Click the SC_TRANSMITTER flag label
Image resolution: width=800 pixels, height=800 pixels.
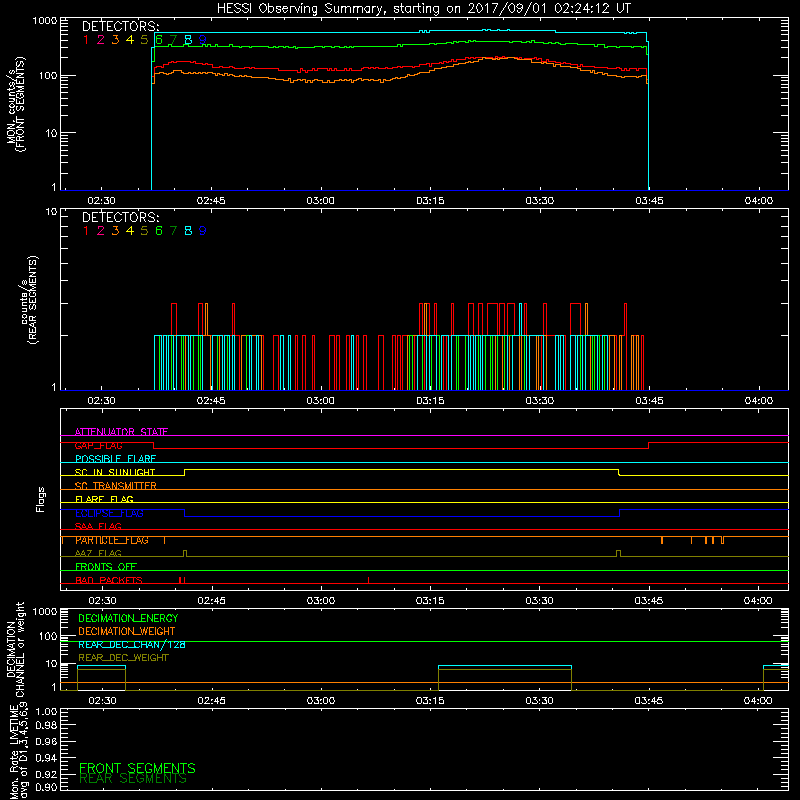pyautogui.click(x=115, y=486)
